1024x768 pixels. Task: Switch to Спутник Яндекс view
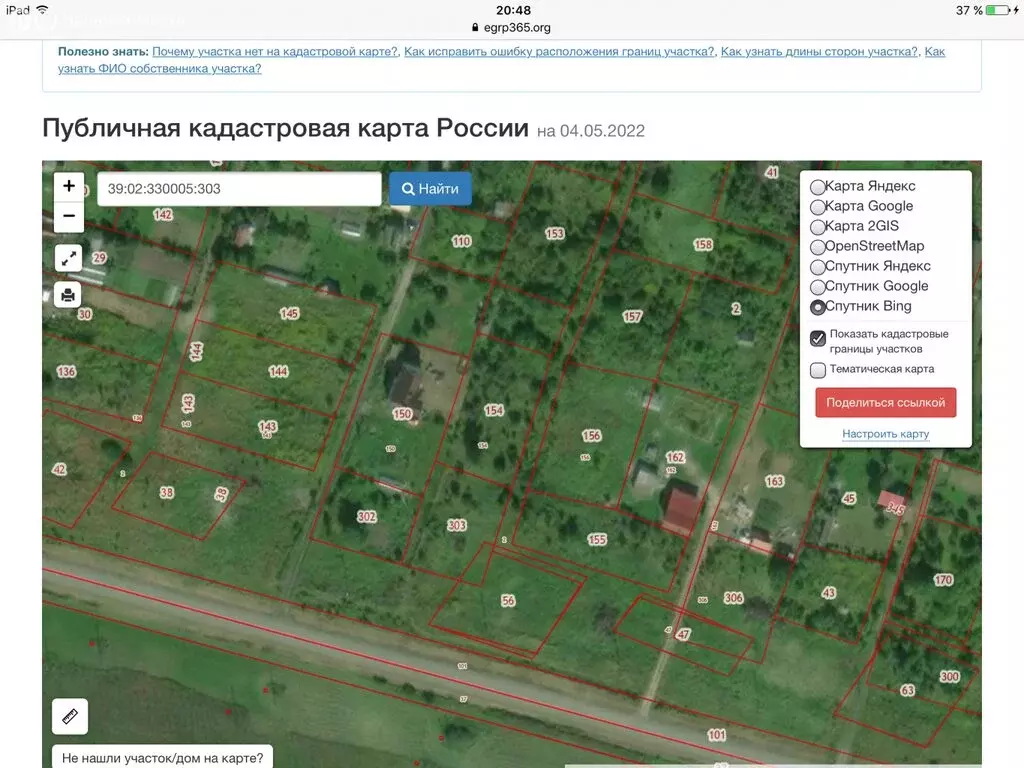coord(818,266)
